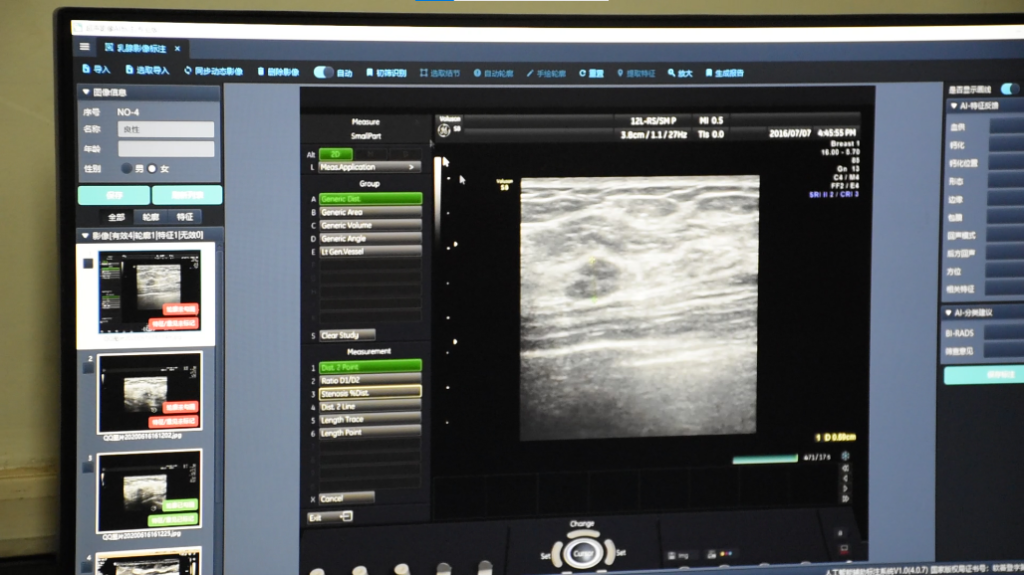Switch to the 轮廓 tab

click(150, 216)
